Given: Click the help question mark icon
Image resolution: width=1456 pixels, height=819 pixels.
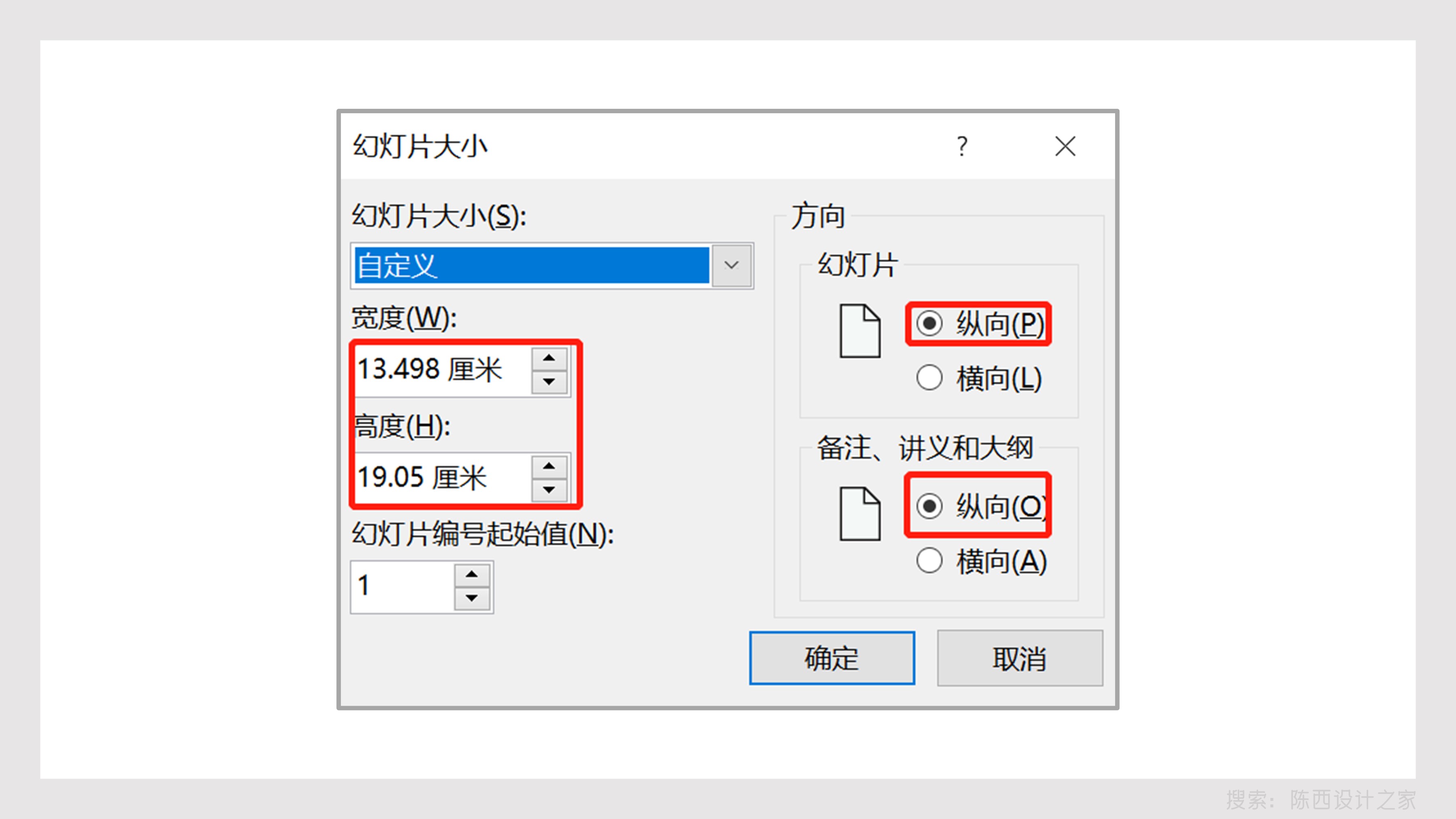Looking at the screenshot, I should [x=962, y=146].
